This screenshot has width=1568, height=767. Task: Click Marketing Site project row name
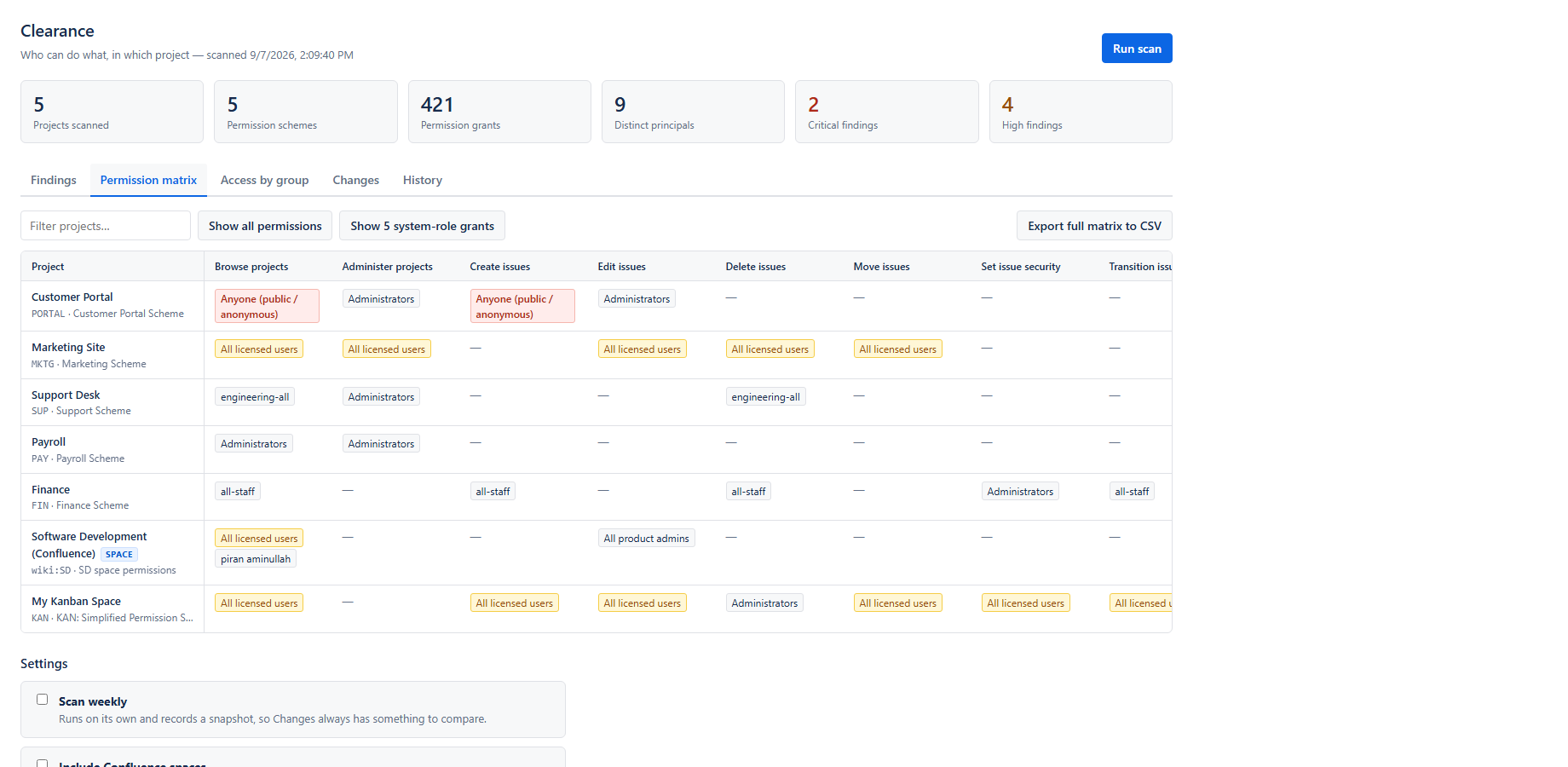click(68, 348)
